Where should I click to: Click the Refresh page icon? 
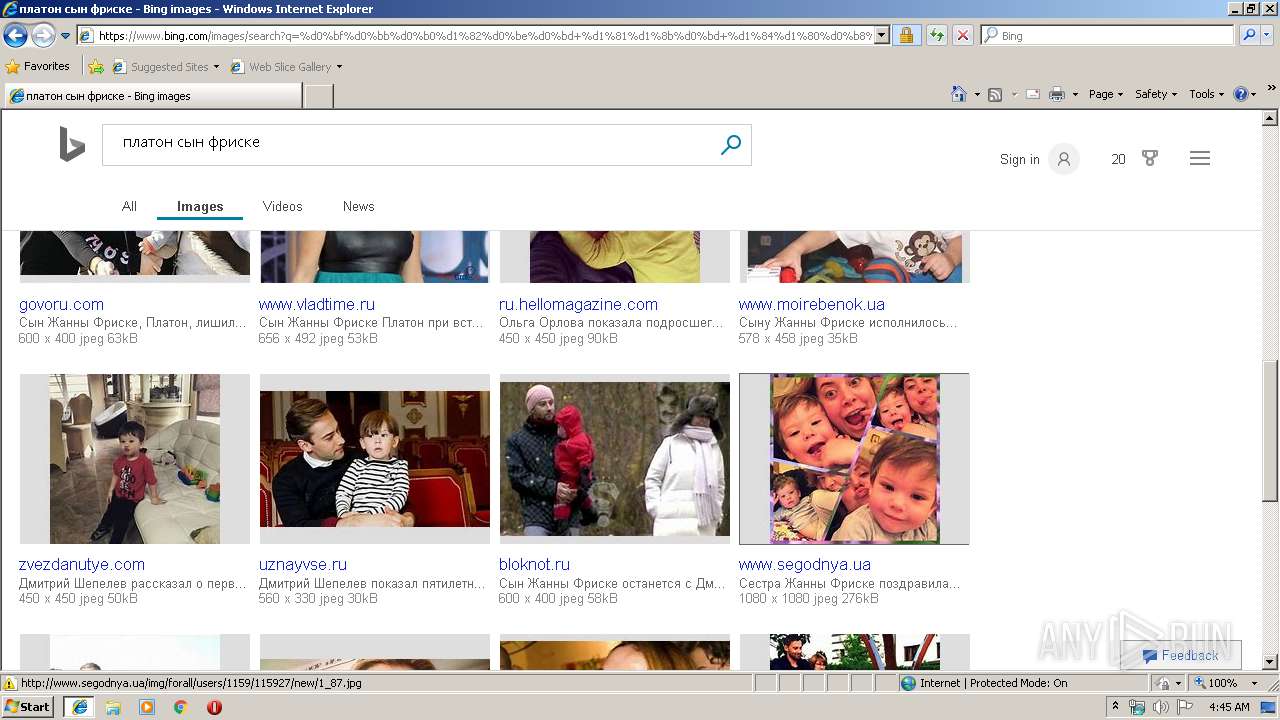[x=936, y=35]
